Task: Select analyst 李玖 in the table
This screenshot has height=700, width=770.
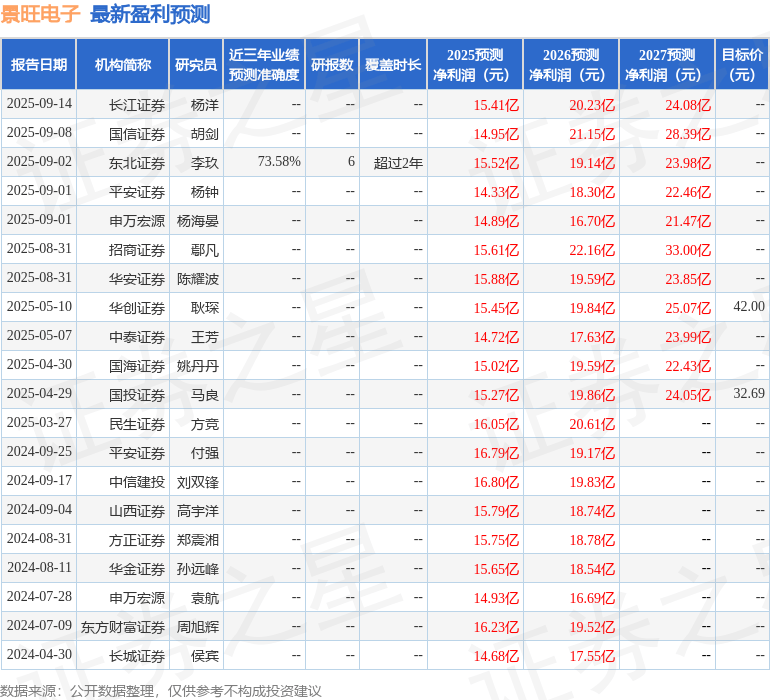Action: [204, 162]
